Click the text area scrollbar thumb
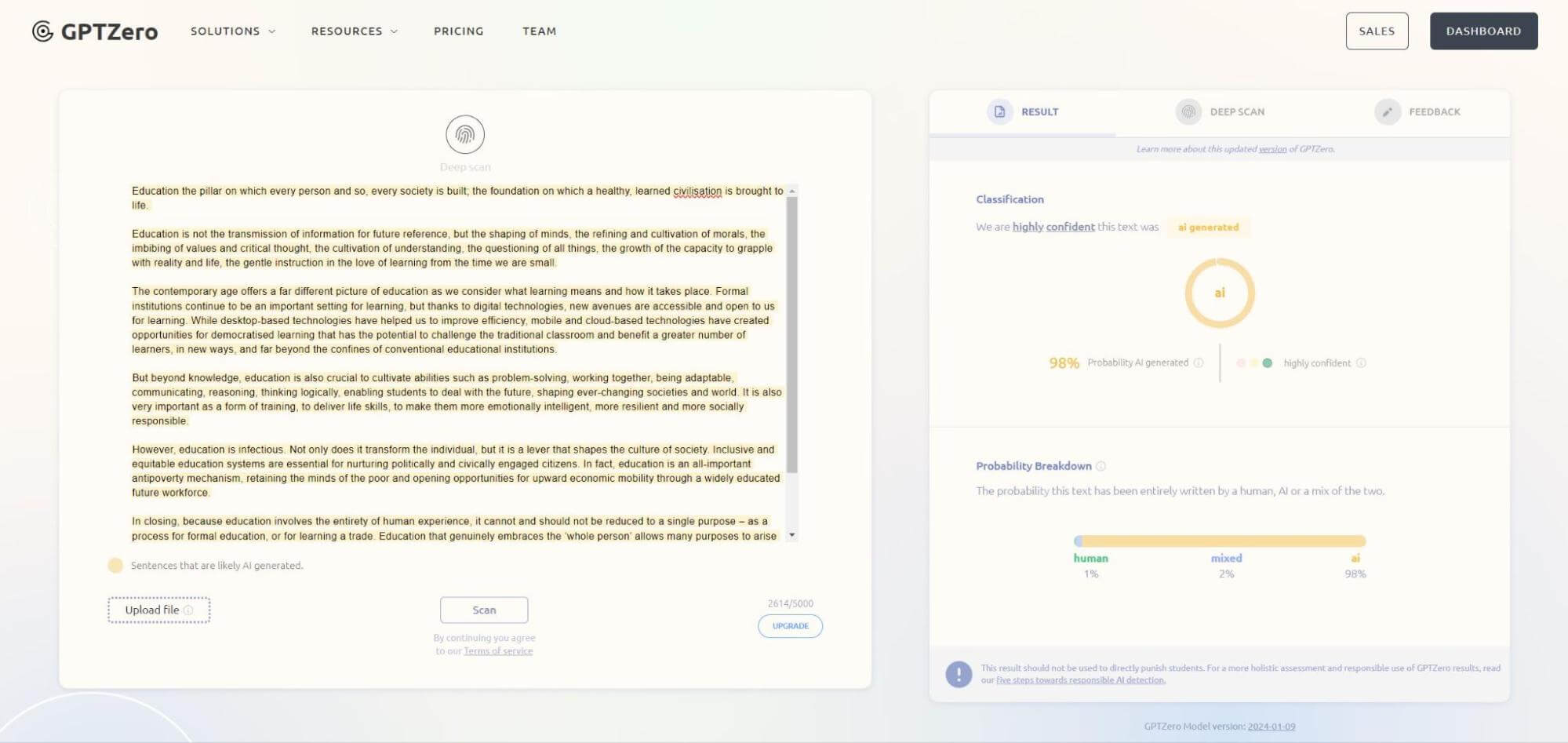 791,335
